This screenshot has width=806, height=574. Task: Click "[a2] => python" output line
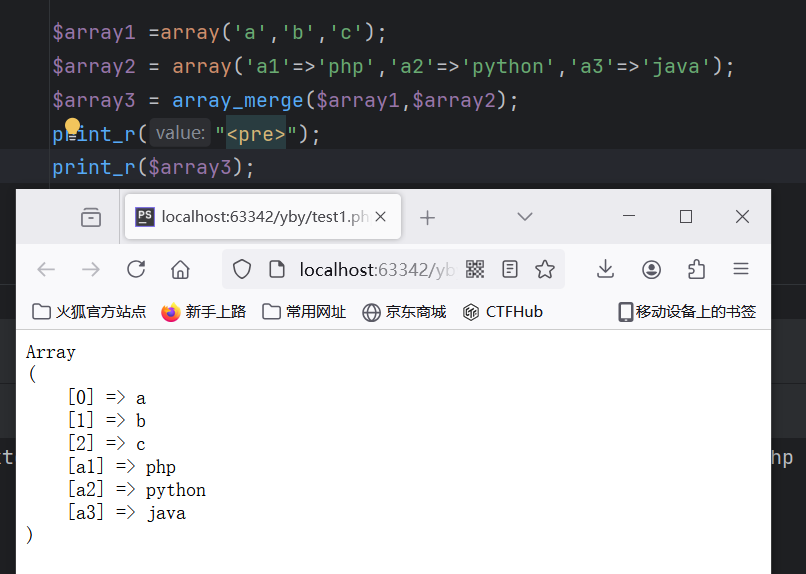click(x=137, y=490)
